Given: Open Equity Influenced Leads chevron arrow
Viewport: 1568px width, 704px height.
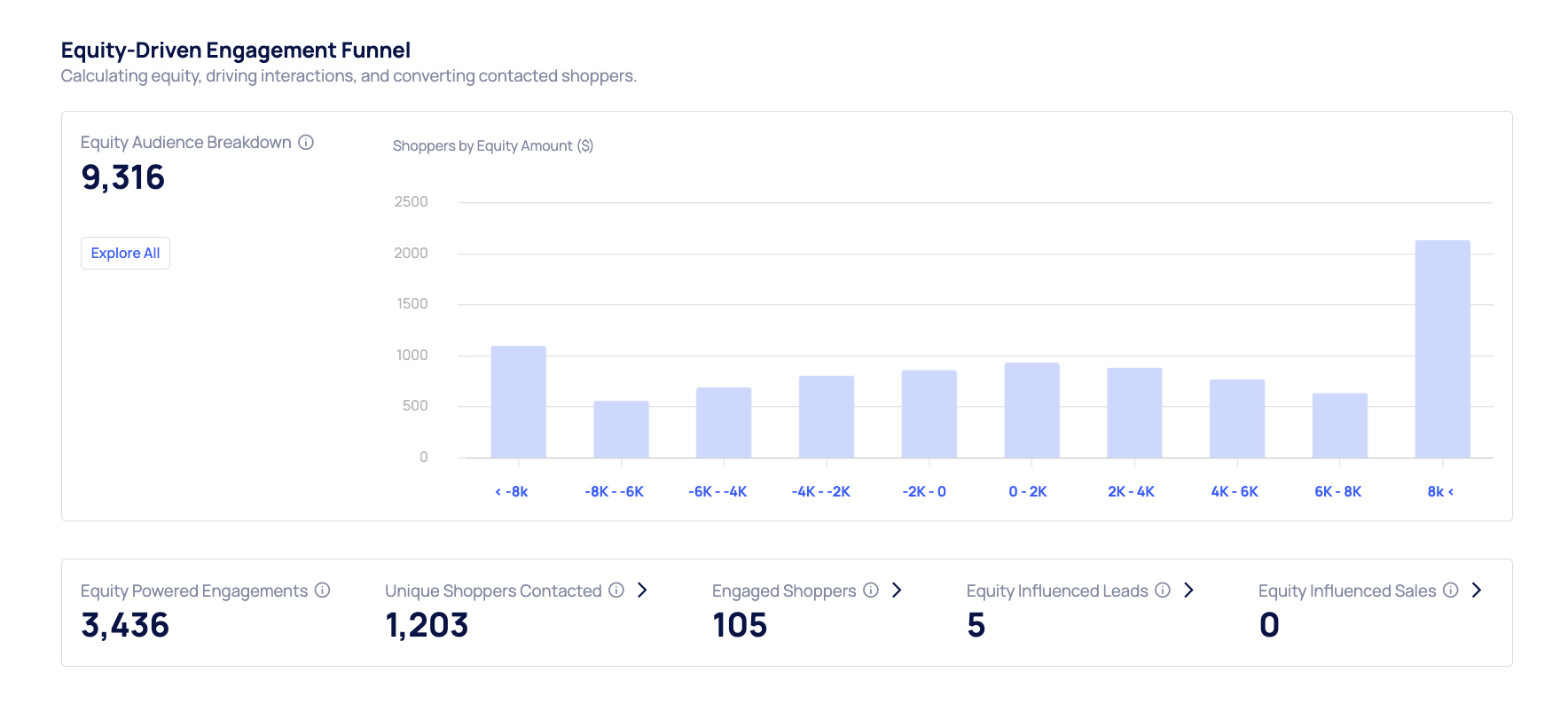Looking at the screenshot, I should [x=1189, y=591].
